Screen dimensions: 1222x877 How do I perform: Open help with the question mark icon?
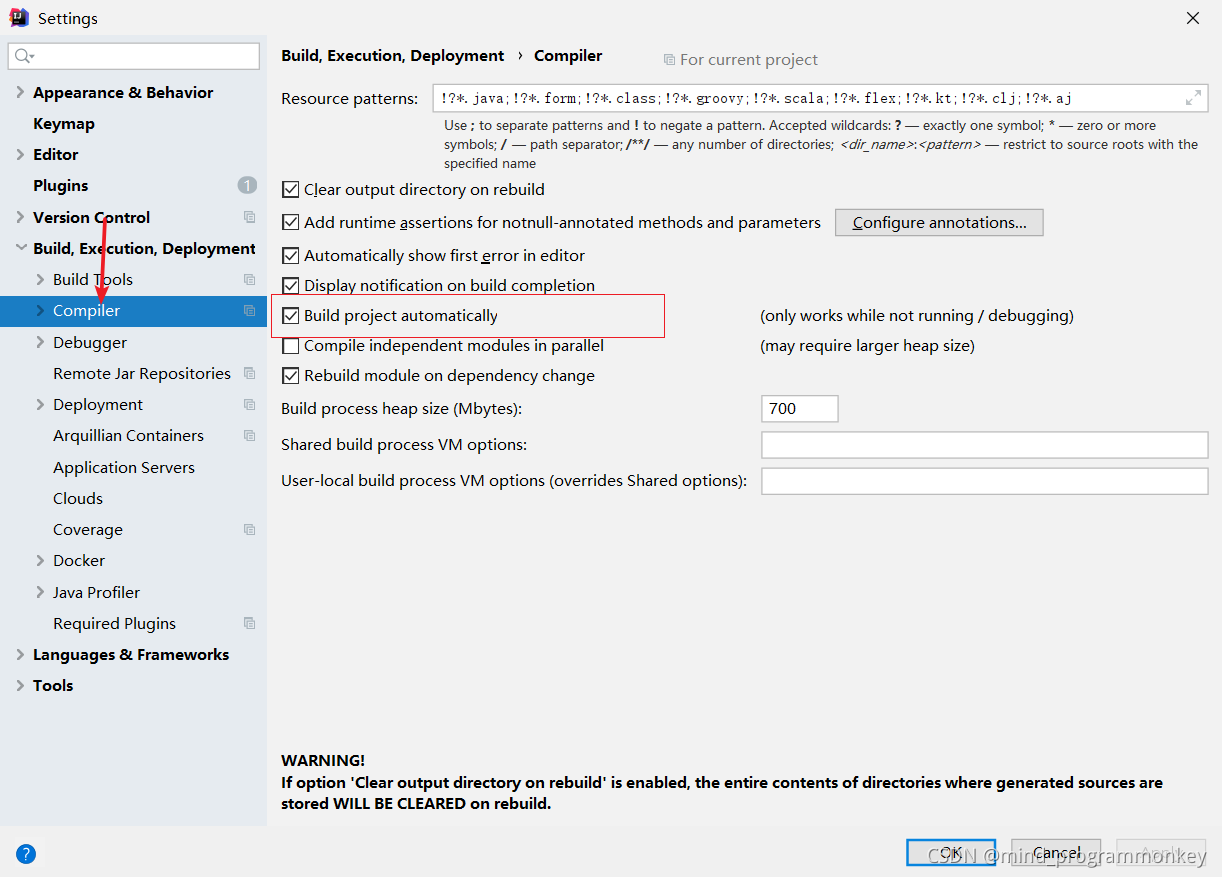point(27,854)
